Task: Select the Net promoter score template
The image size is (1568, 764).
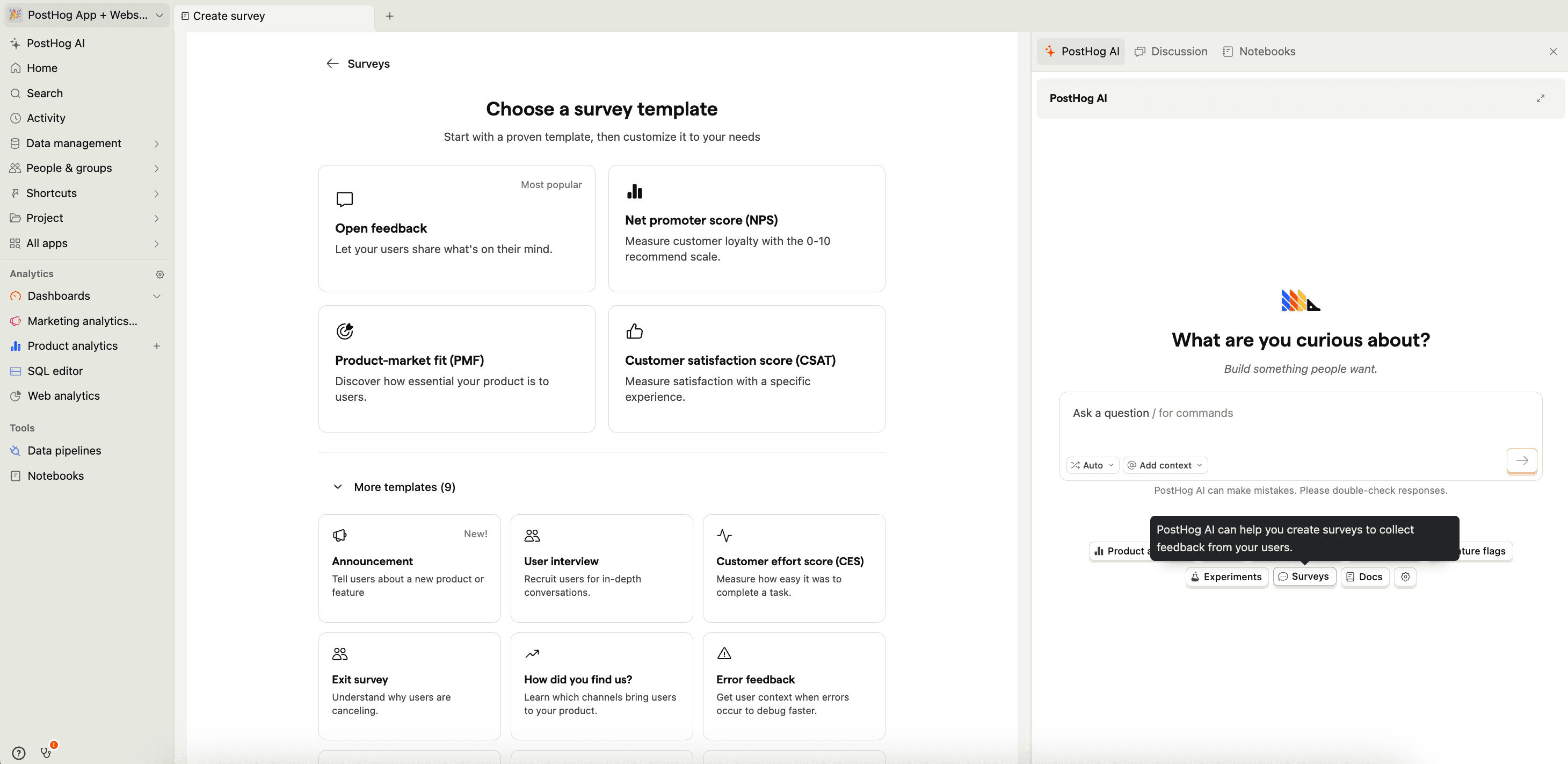Action: click(746, 228)
